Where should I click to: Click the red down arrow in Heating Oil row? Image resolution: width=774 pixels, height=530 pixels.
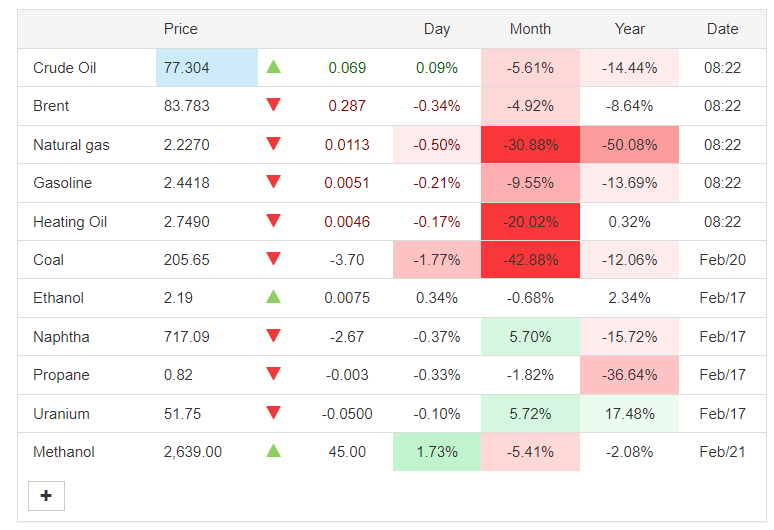(273, 221)
